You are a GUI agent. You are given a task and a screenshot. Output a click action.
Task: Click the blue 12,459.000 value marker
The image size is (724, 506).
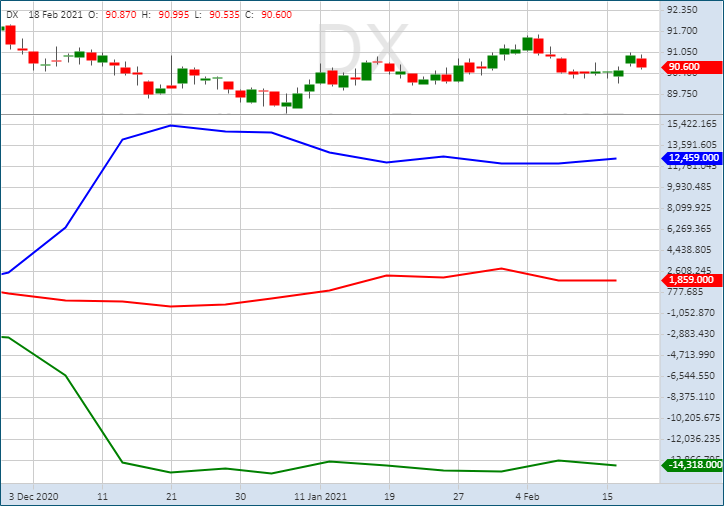pyautogui.click(x=692, y=158)
